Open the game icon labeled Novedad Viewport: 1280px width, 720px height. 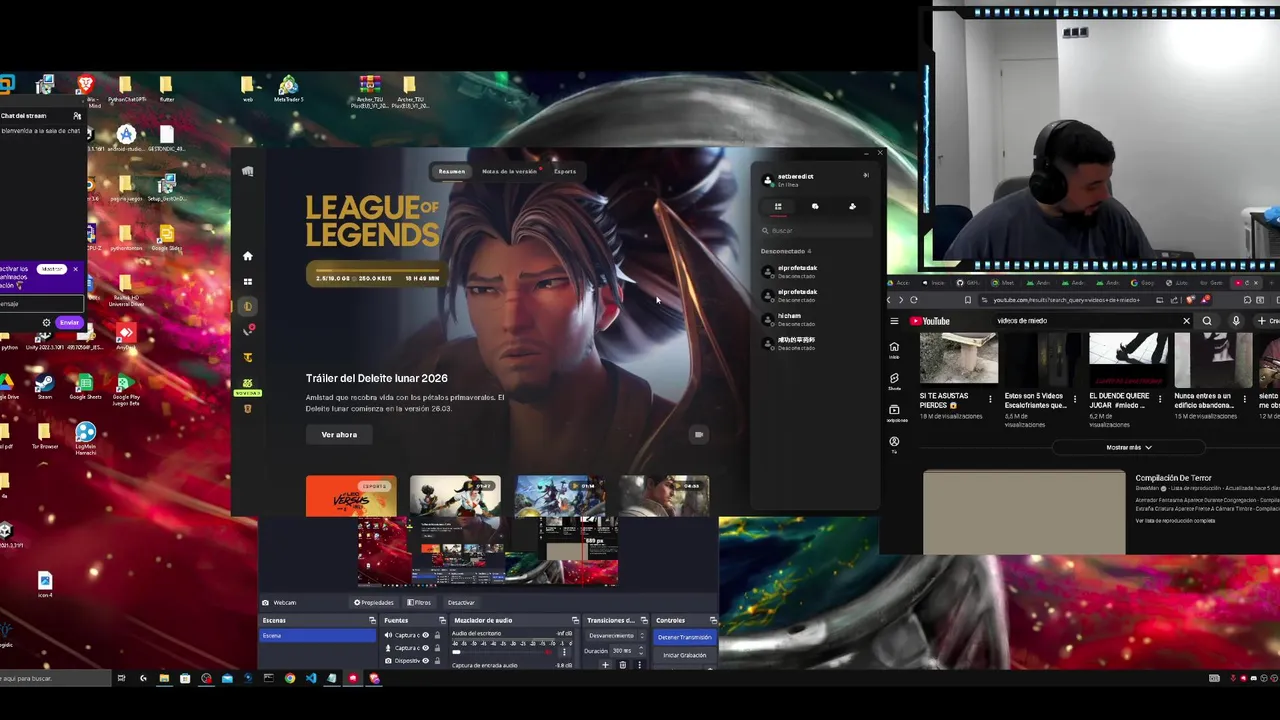[x=248, y=386]
